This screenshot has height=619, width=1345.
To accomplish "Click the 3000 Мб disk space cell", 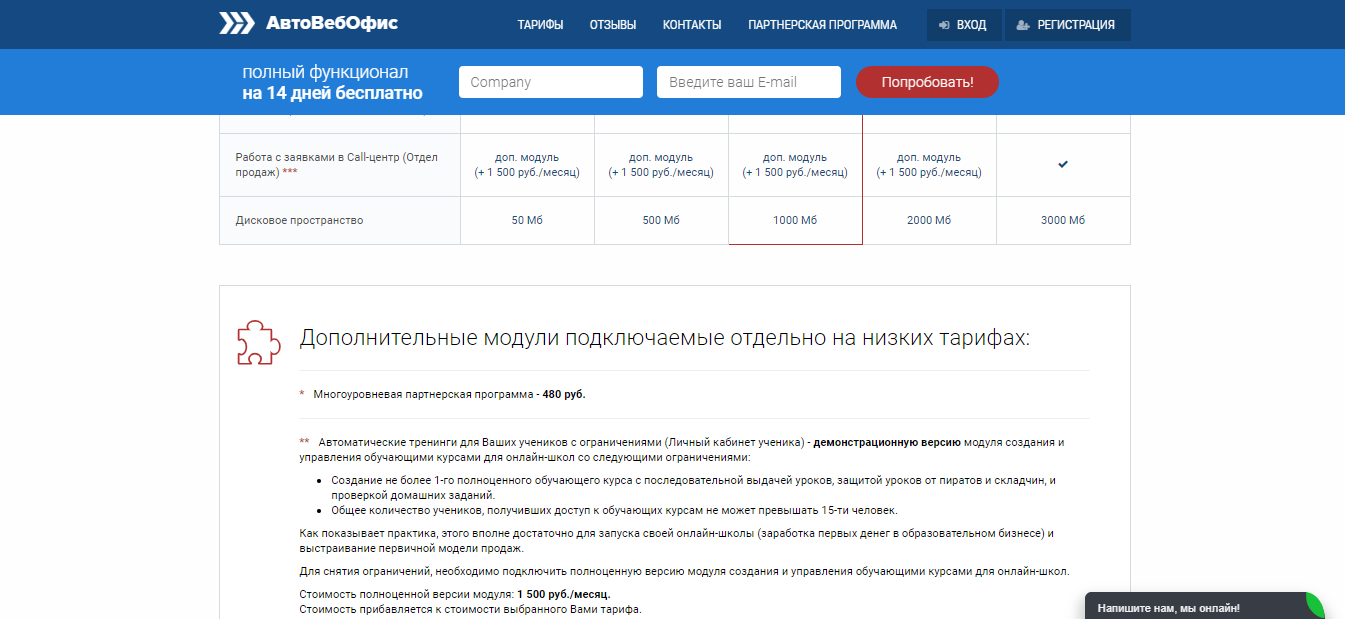I will pyautogui.click(x=1063, y=220).
